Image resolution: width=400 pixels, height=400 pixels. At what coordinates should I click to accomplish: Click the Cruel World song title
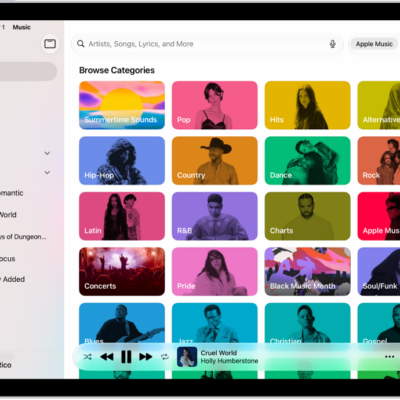[219, 353]
